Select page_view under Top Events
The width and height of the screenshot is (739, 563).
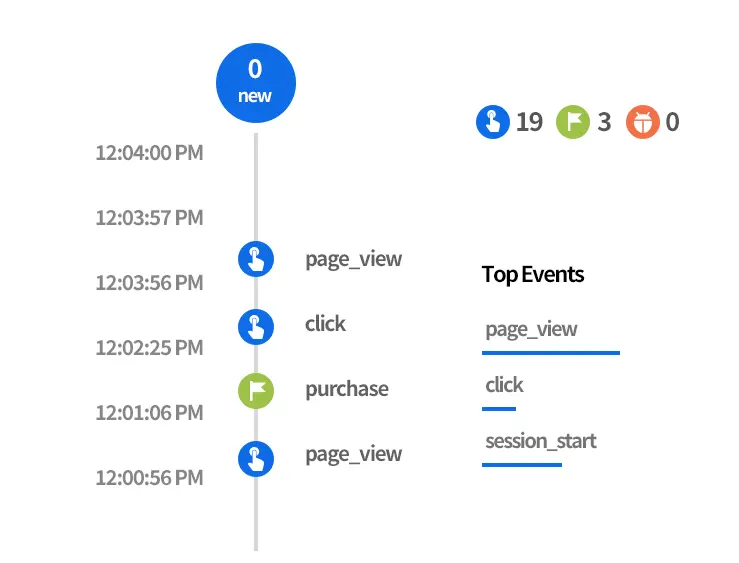531,329
